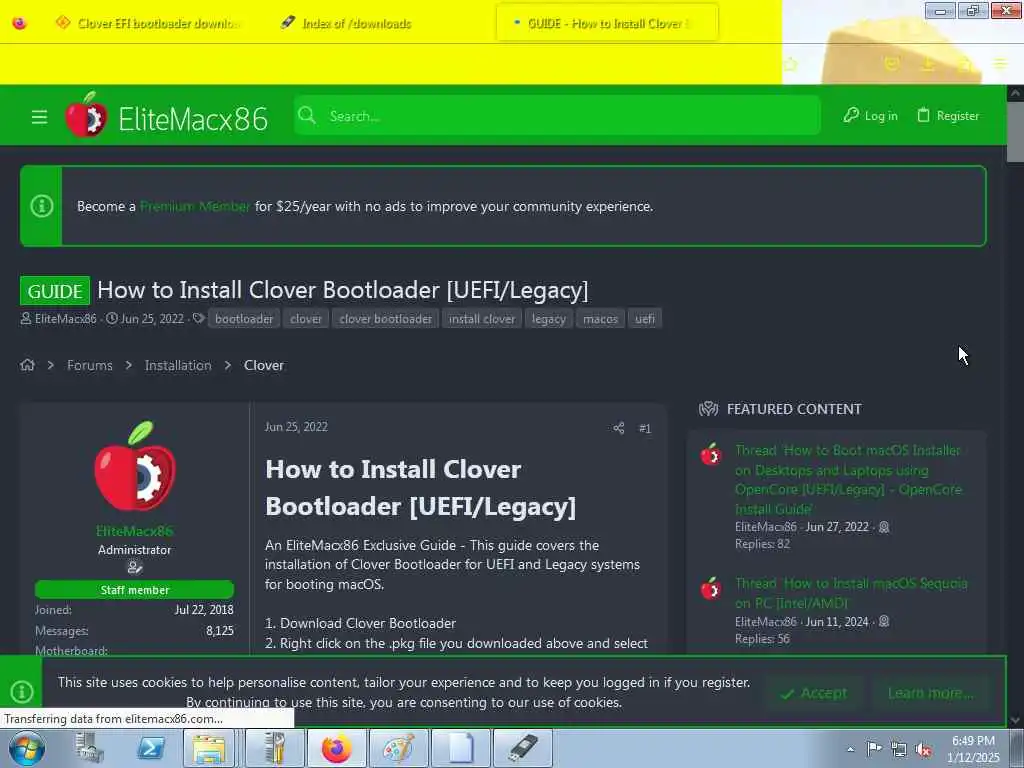Click Firefox taskbar button

coord(336,748)
